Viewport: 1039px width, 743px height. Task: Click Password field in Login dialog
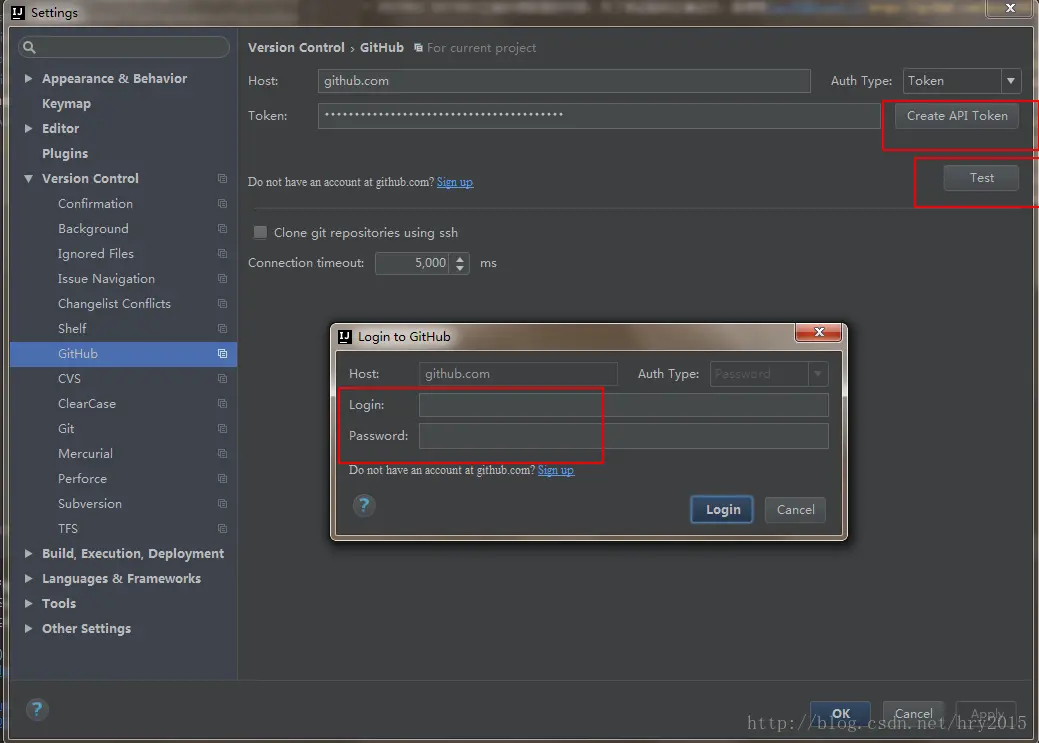[624, 436]
